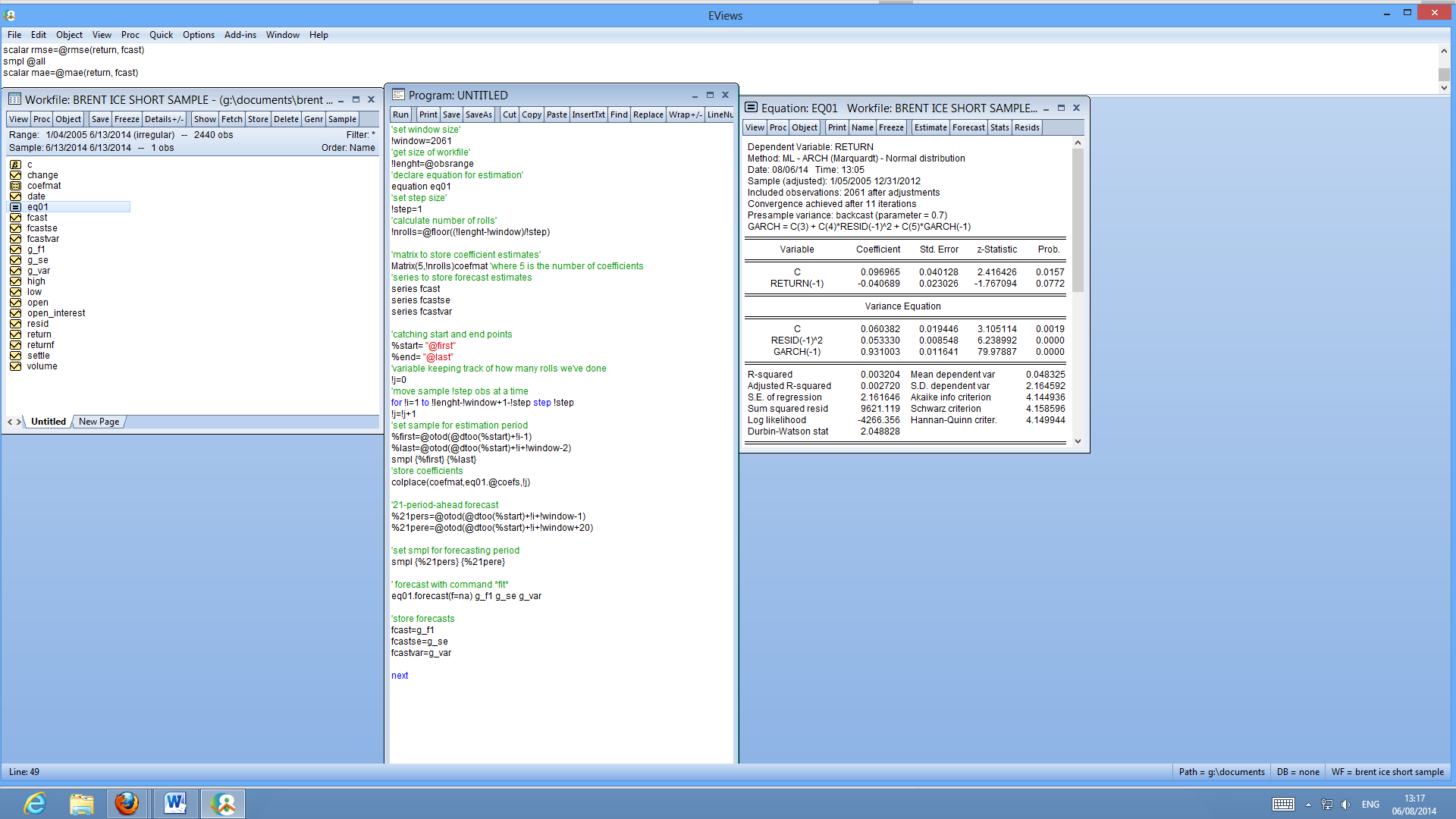Click Genr in the workfile toolbar
The image size is (1456, 819).
(x=313, y=118)
